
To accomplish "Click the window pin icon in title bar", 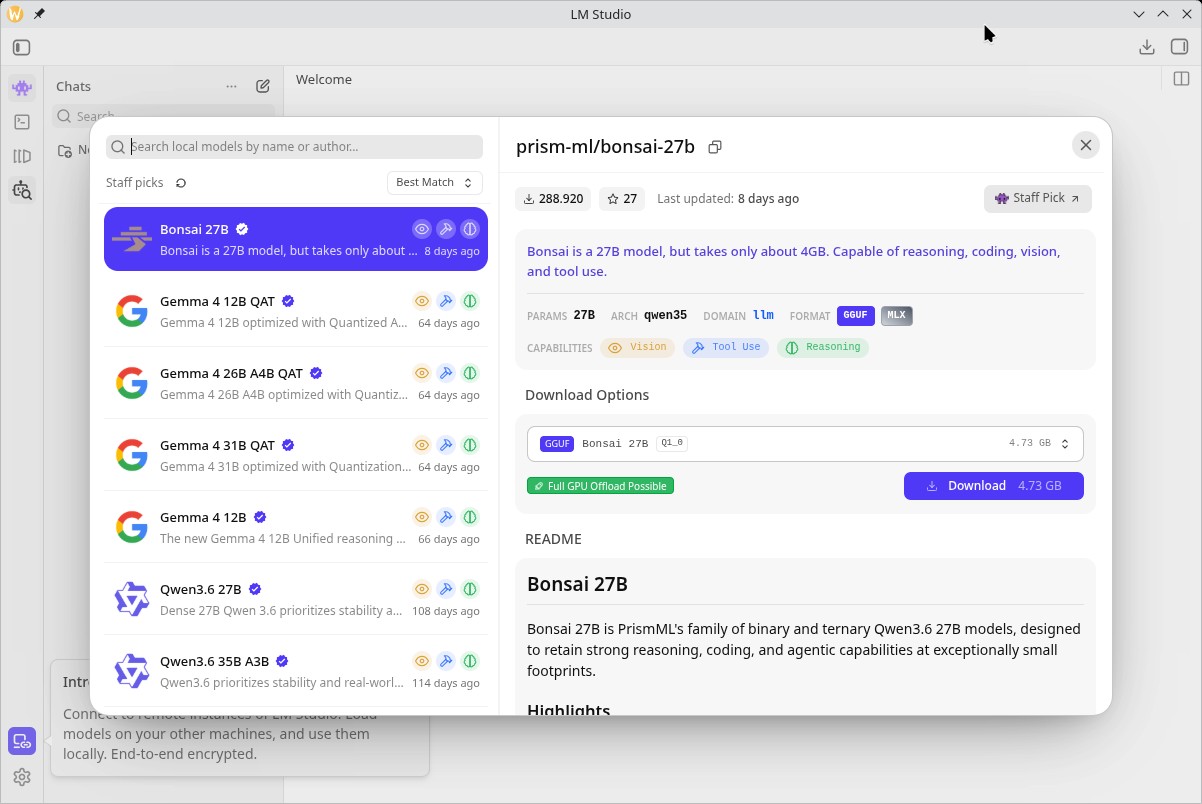I will pos(39,14).
